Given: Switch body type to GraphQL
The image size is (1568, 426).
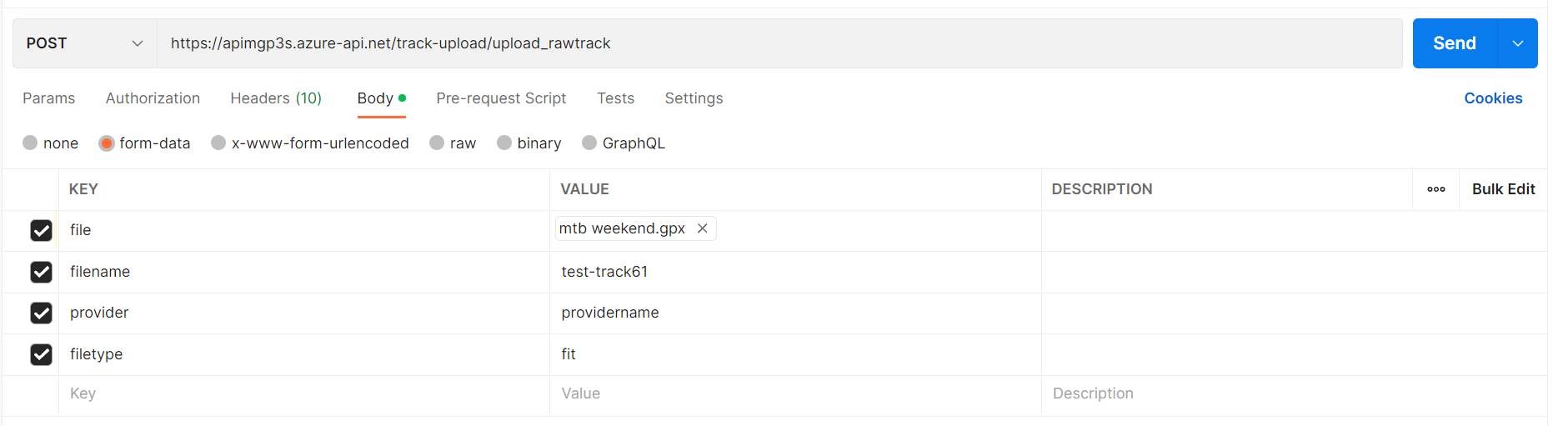Looking at the screenshot, I should 589,143.
